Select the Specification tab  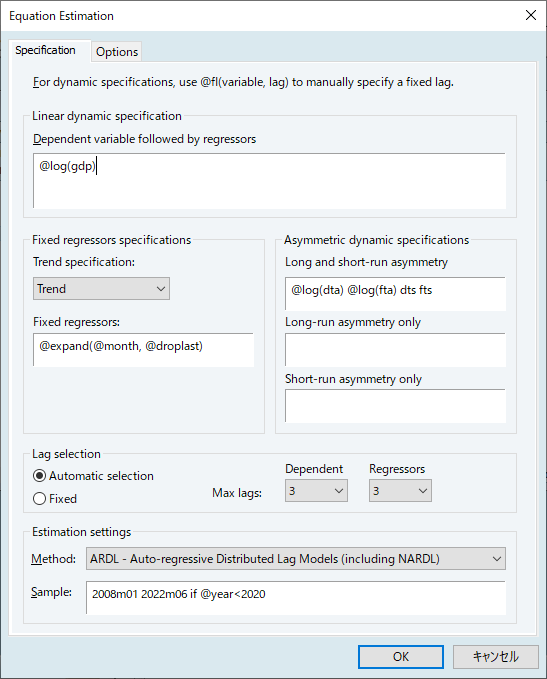[x=45, y=50]
